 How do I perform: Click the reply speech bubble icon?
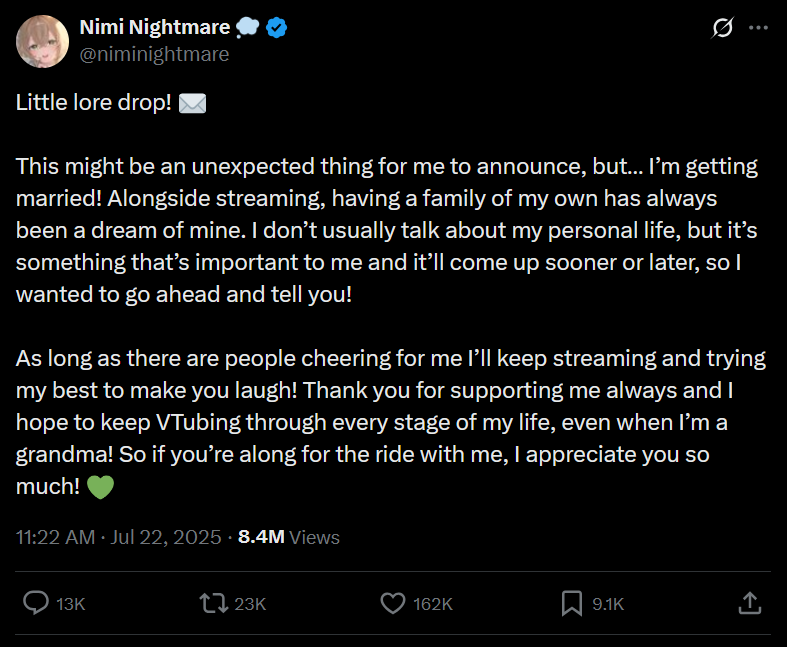(36, 603)
